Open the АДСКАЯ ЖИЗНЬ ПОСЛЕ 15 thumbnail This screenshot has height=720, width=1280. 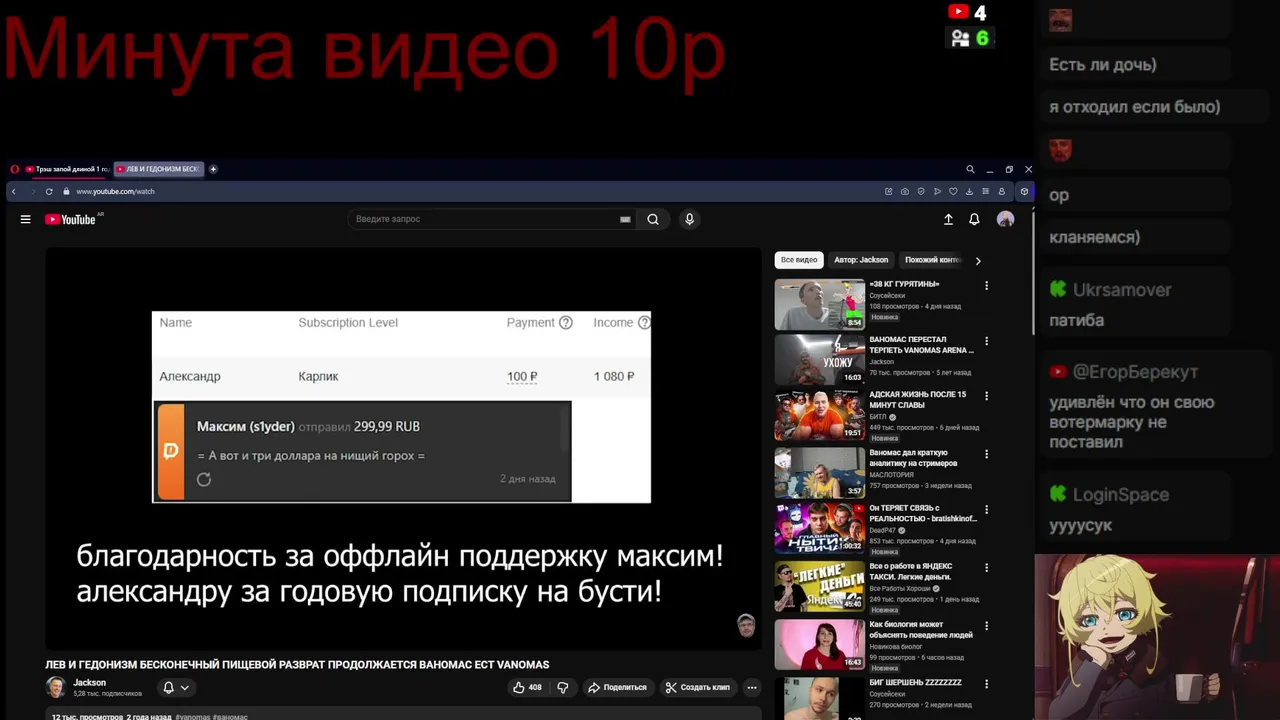820,416
